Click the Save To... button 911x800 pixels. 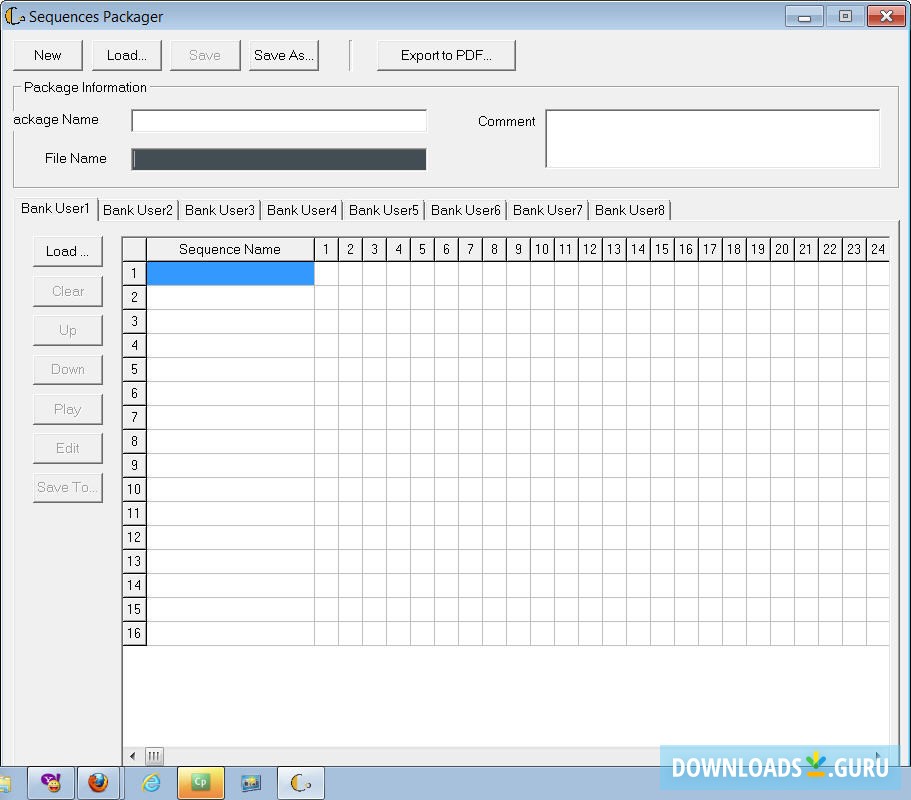[x=68, y=487]
